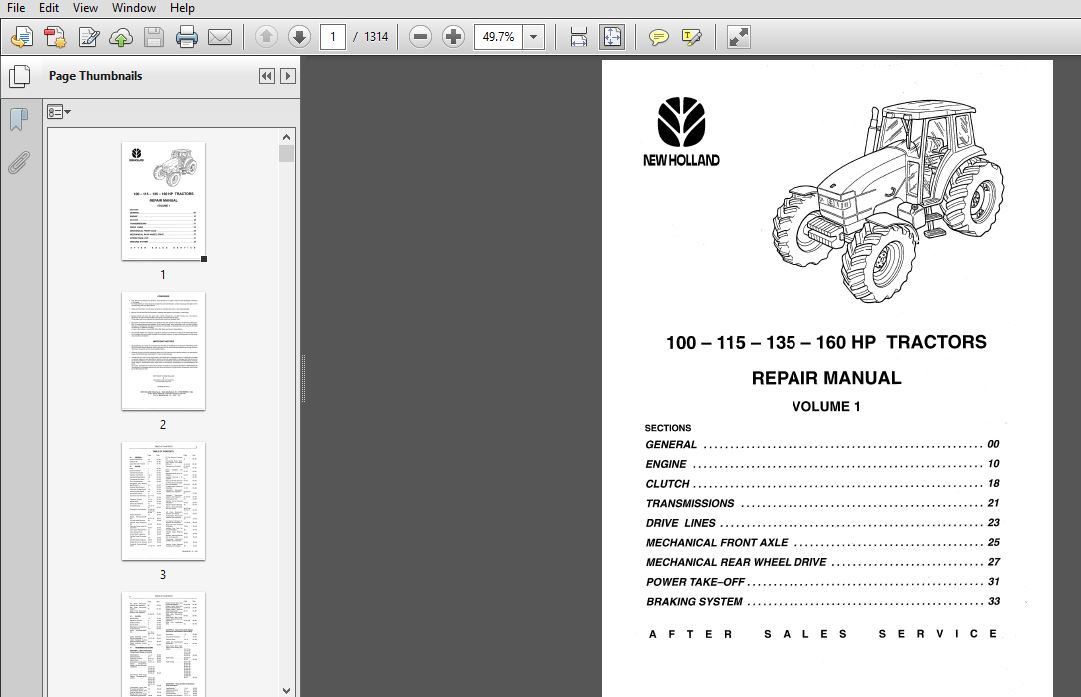The image size is (1081, 697).
Task: Click MECHANICAL REAR WHEEL DRIVE entry
Action: click(822, 563)
